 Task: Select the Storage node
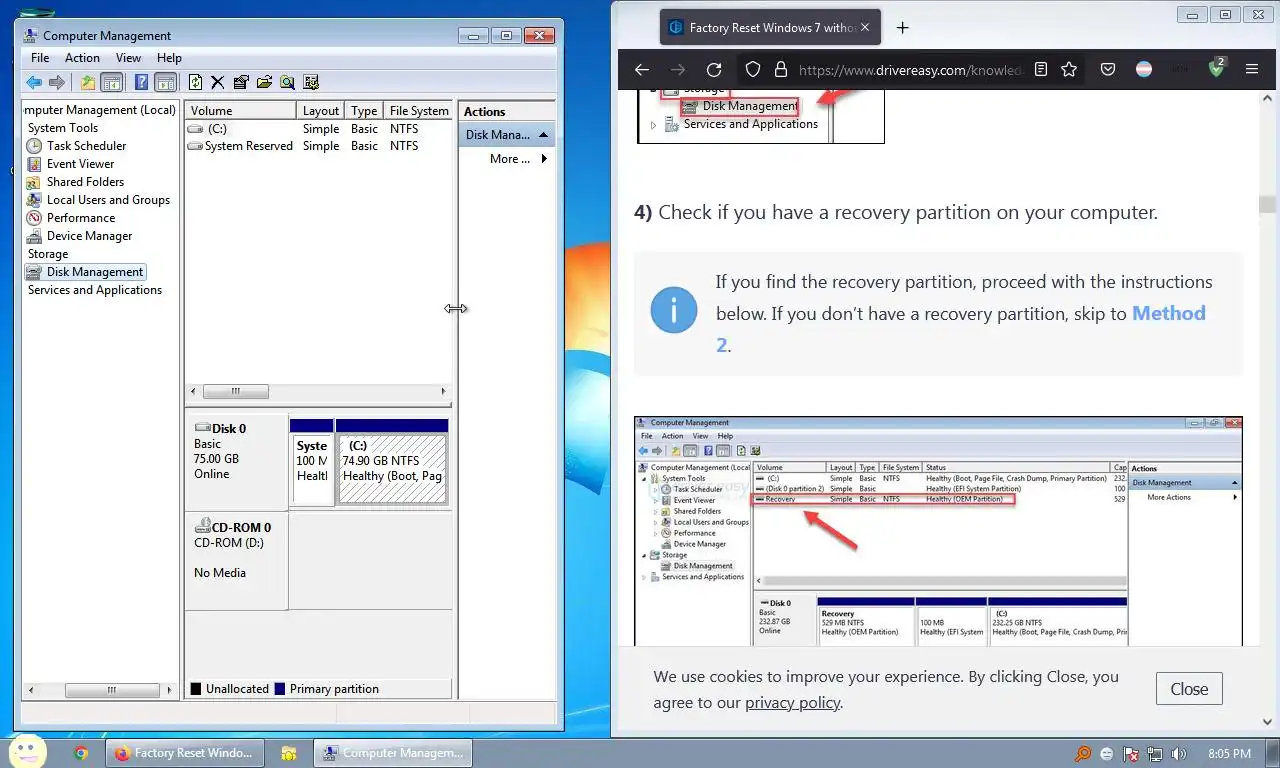pos(48,254)
